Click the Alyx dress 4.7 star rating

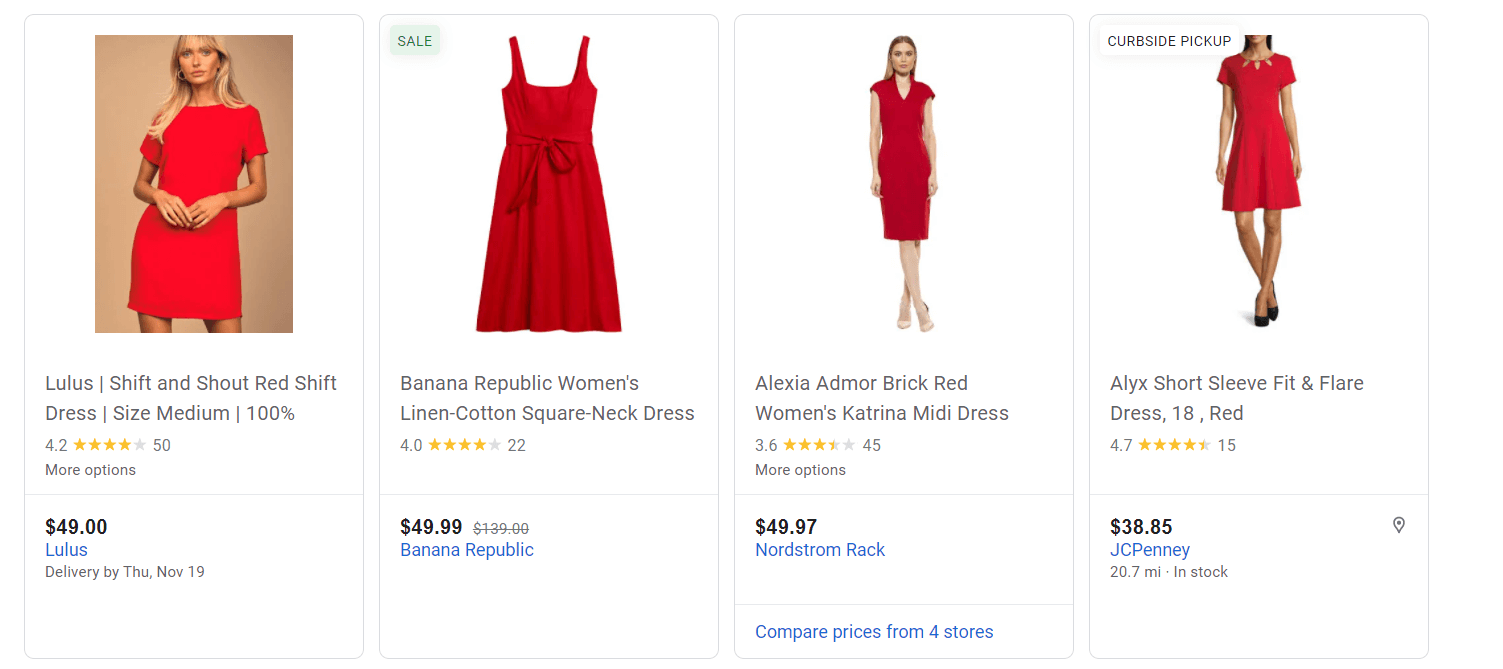1174,445
